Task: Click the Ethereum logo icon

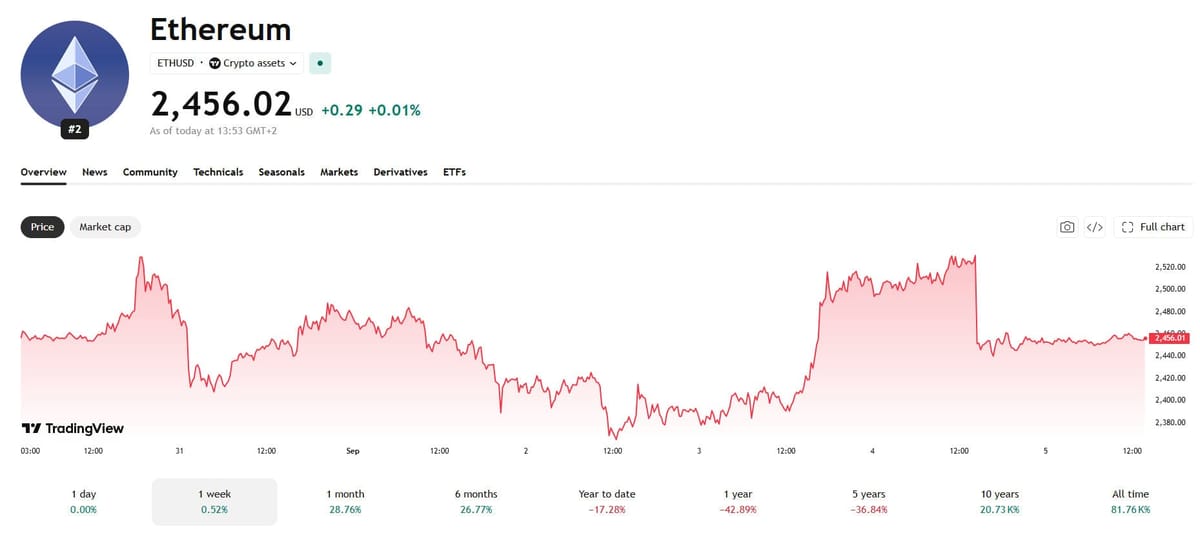Action: [75, 74]
